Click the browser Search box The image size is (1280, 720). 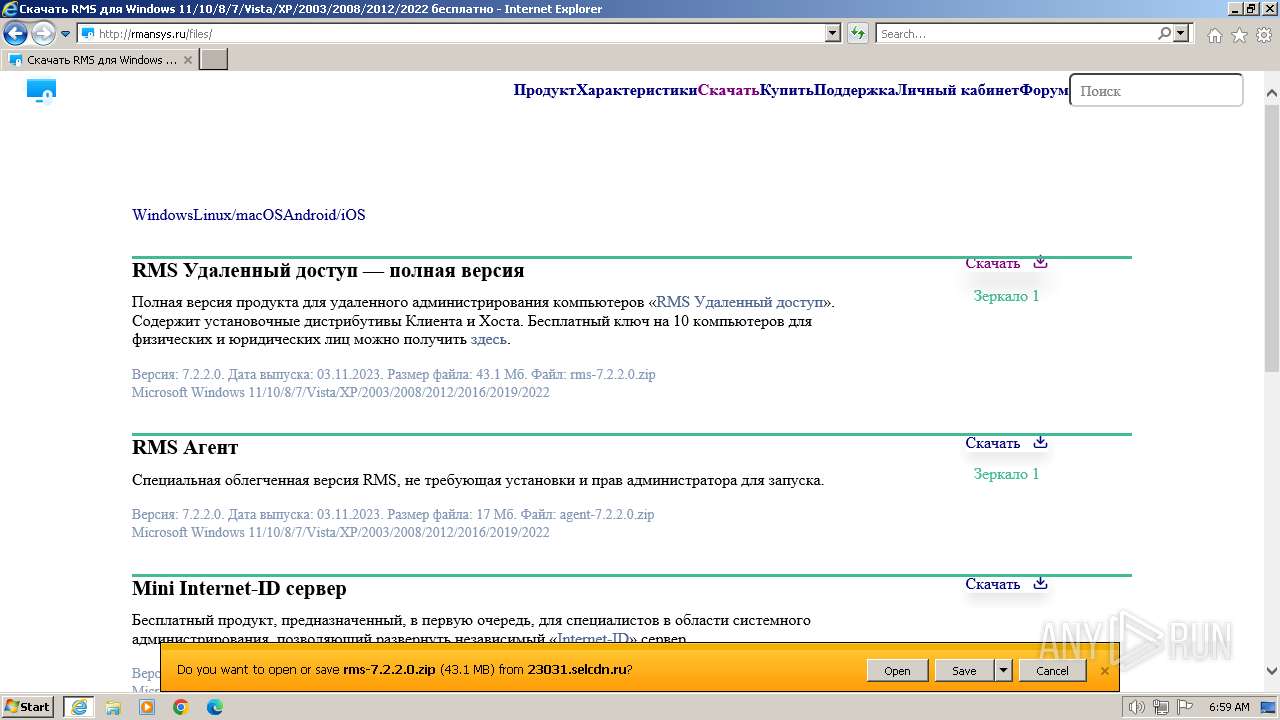point(1015,33)
